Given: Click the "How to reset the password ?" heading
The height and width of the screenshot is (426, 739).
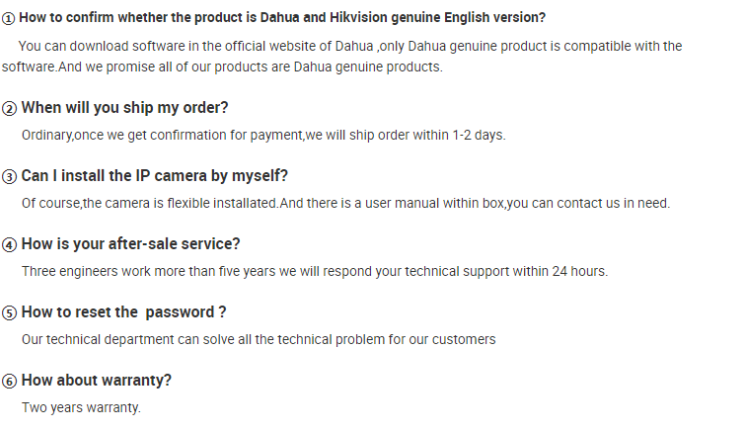Looking at the screenshot, I should (x=123, y=312).
